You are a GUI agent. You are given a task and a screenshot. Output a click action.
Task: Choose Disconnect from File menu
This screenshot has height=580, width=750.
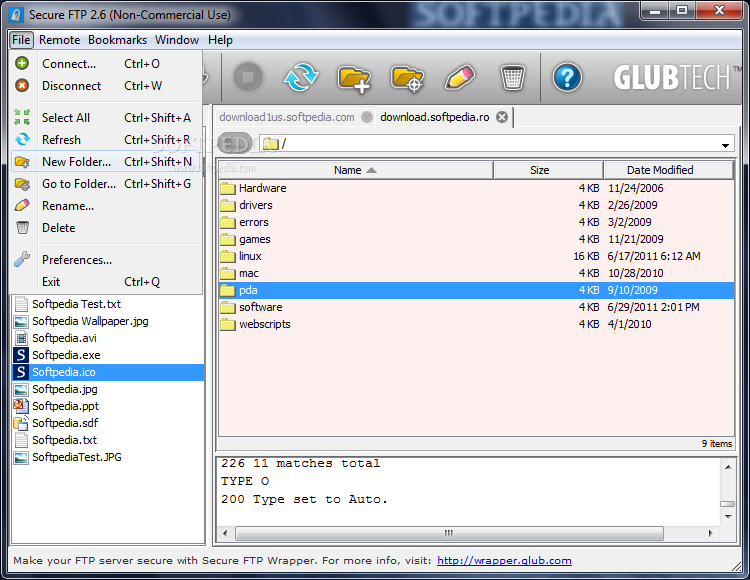click(105, 86)
